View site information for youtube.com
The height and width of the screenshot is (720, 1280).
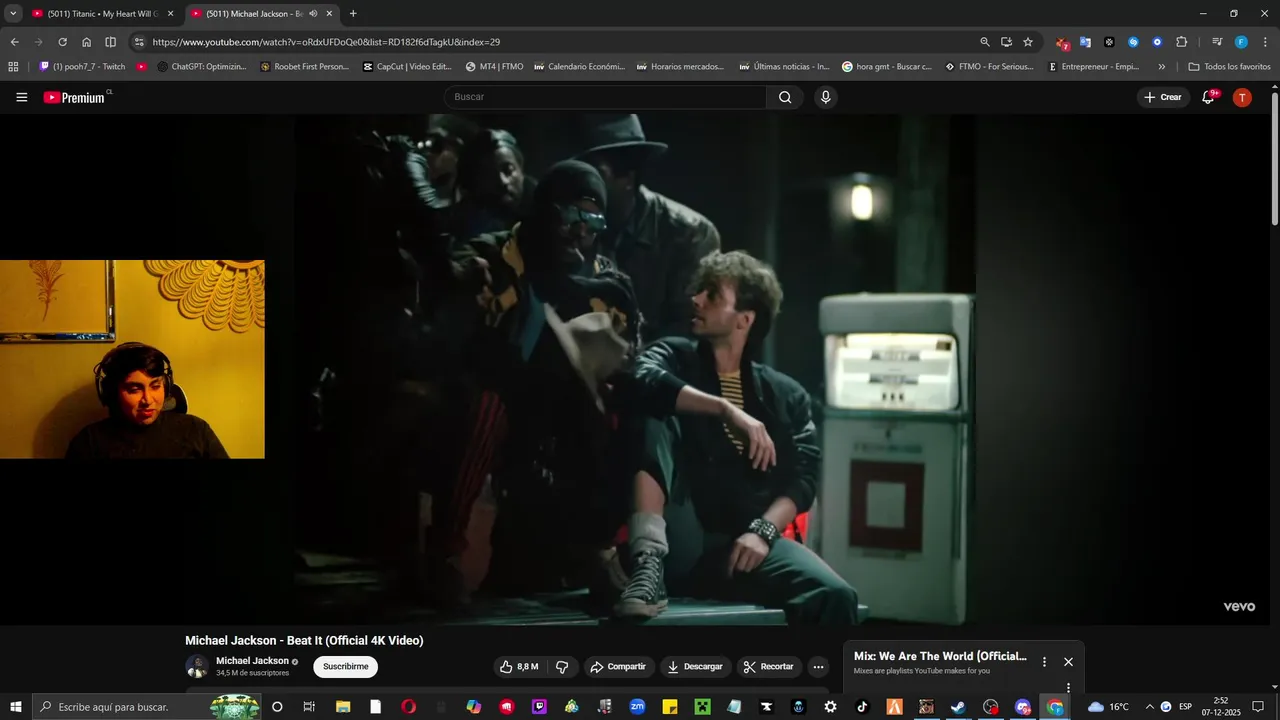[x=139, y=42]
